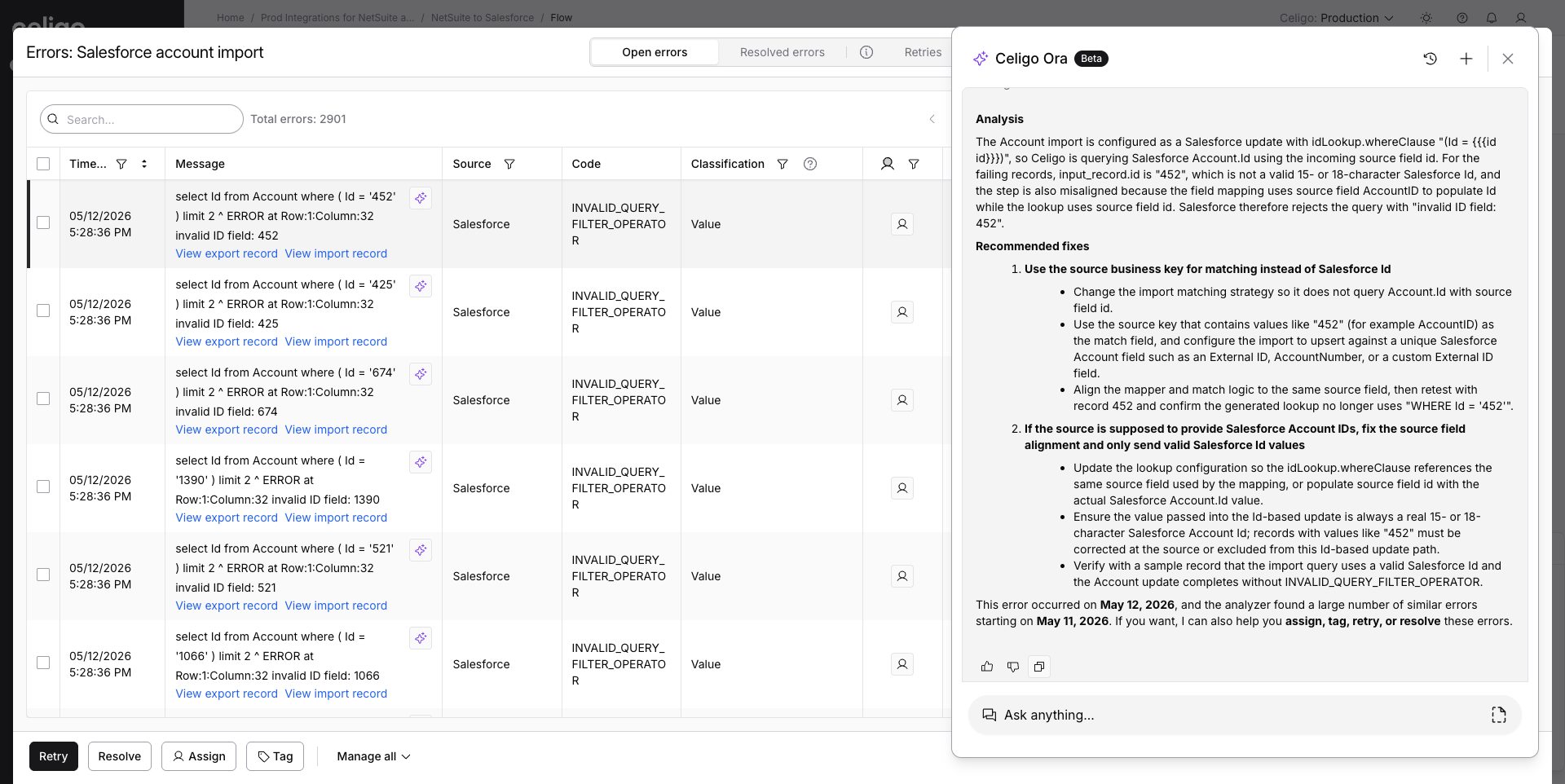The height and width of the screenshot is (784, 1565).
Task: Switch to Retries tab
Action: pos(923,52)
